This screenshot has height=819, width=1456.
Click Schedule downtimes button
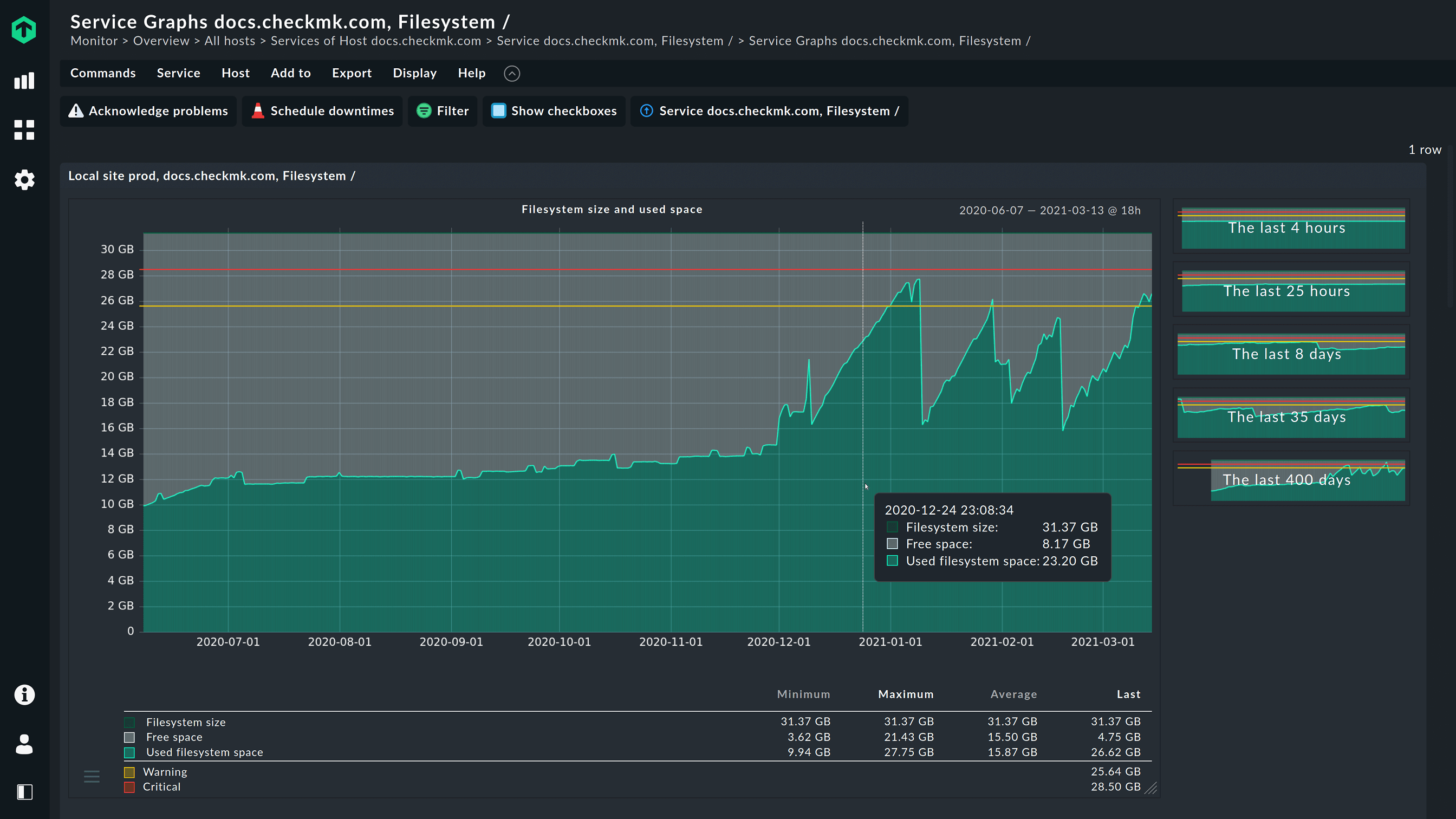point(322,111)
